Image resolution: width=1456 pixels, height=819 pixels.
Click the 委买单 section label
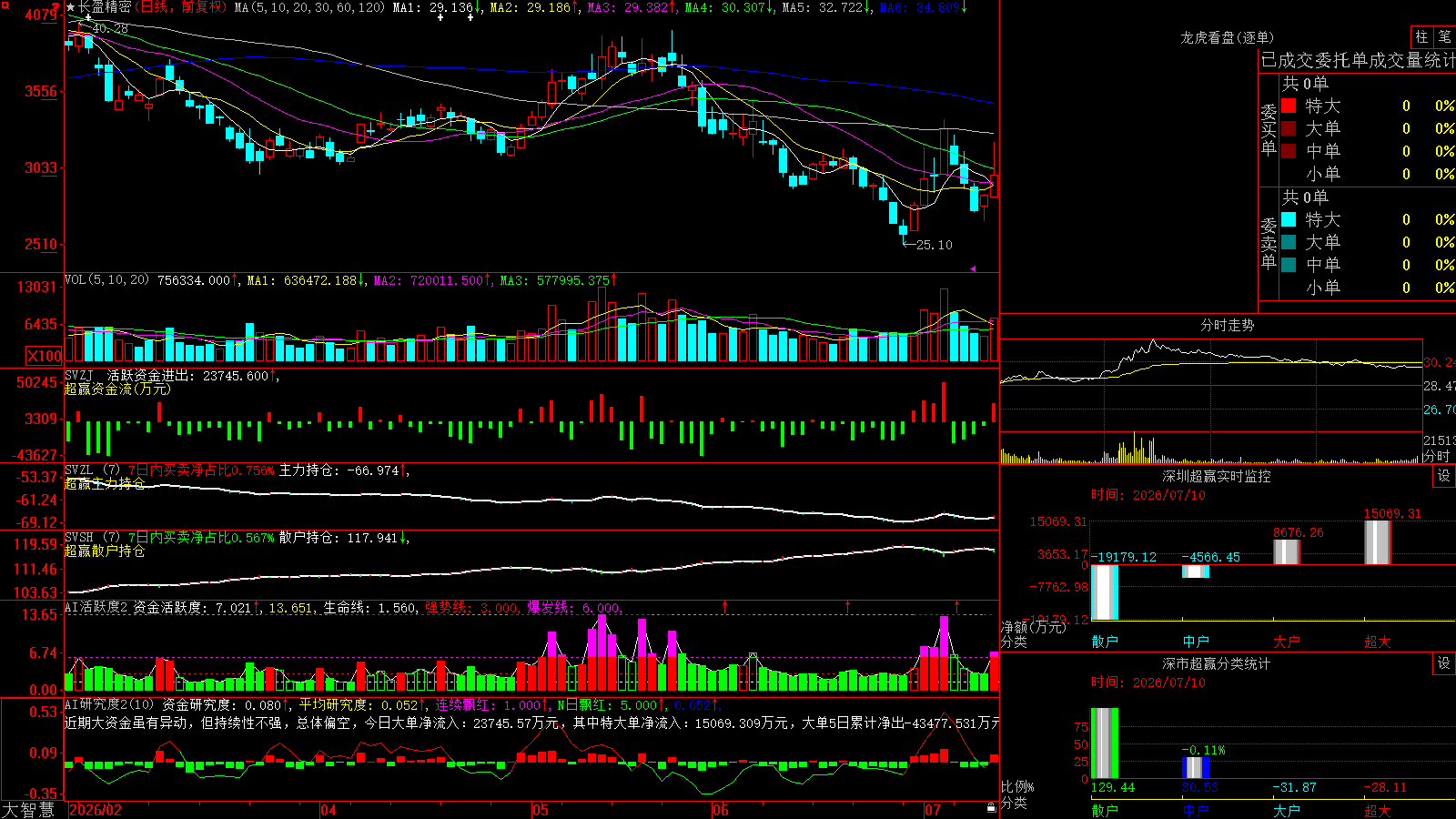(x=1269, y=129)
